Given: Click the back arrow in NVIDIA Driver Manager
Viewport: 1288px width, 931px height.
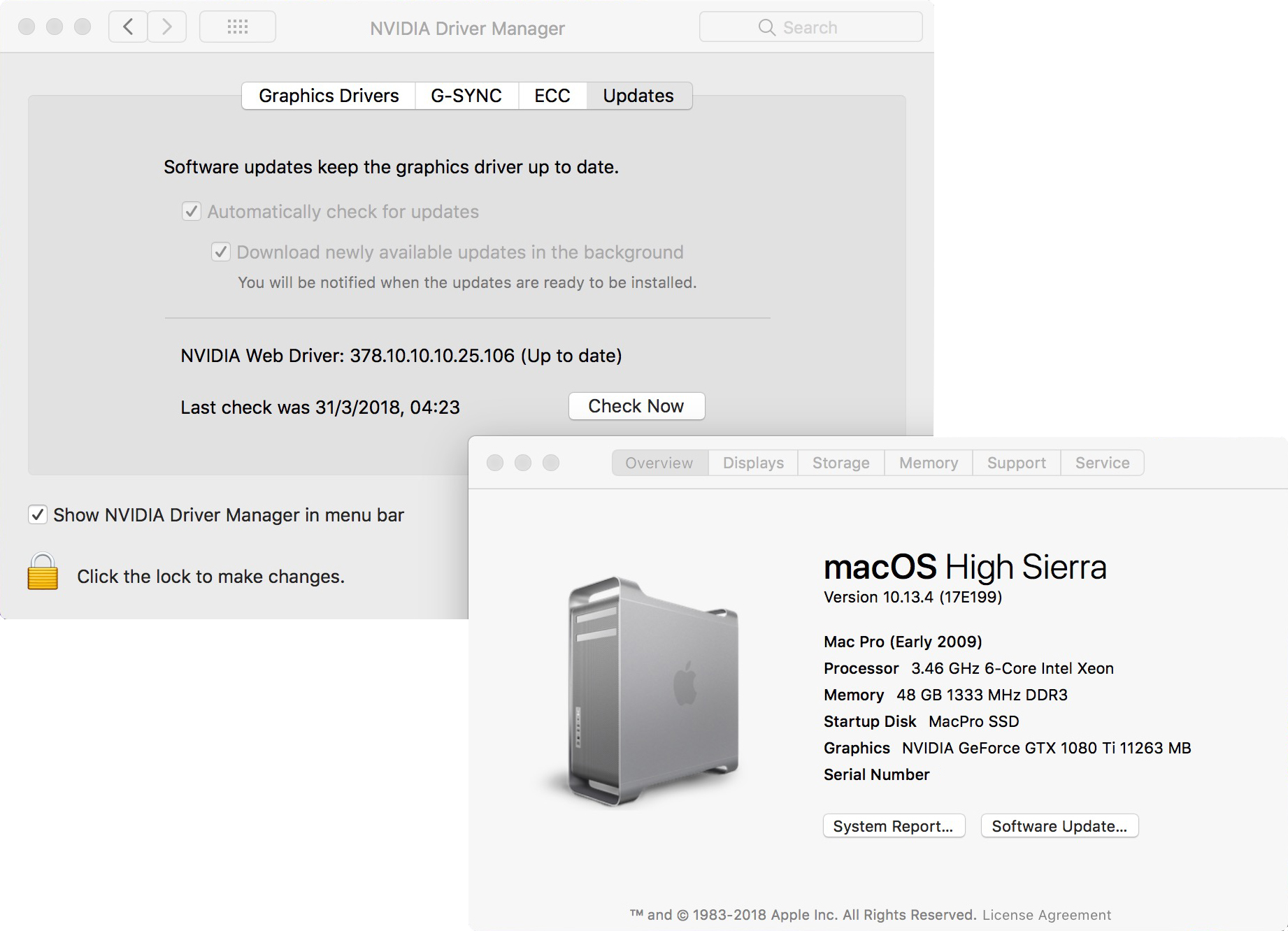Looking at the screenshot, I should click(128, 27).
